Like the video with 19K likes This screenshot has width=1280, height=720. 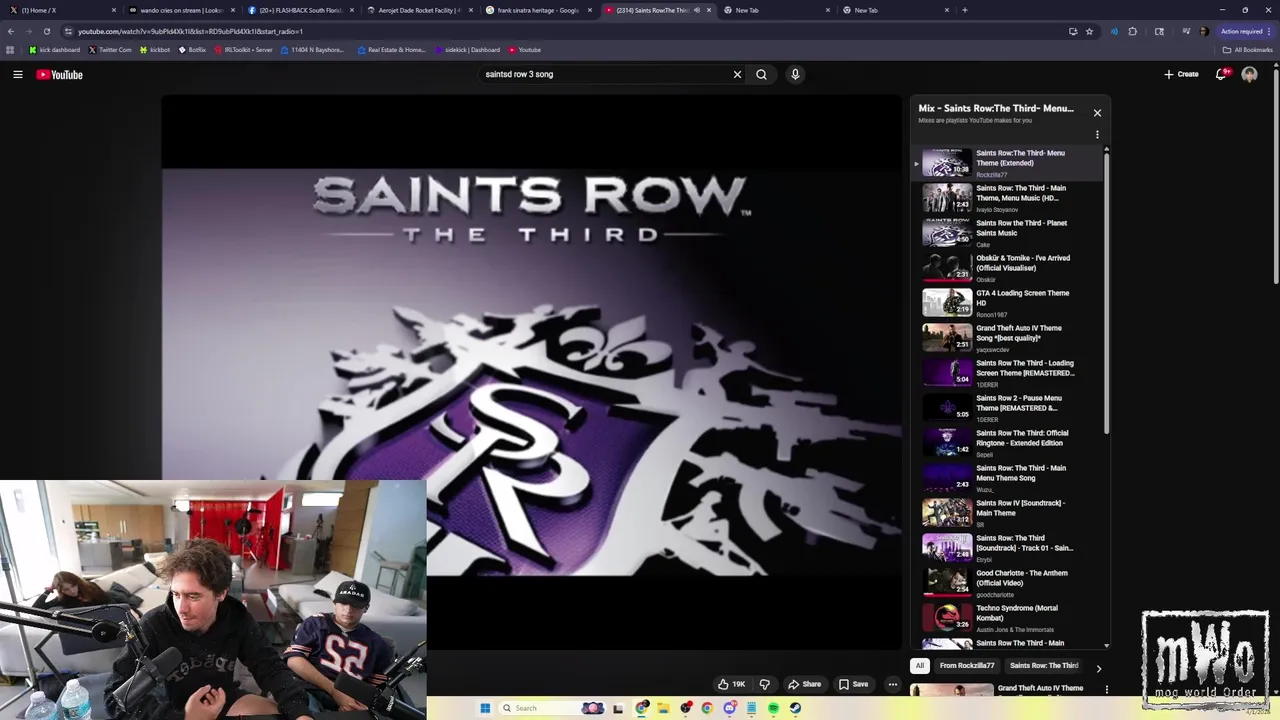[x=731, y=684]
